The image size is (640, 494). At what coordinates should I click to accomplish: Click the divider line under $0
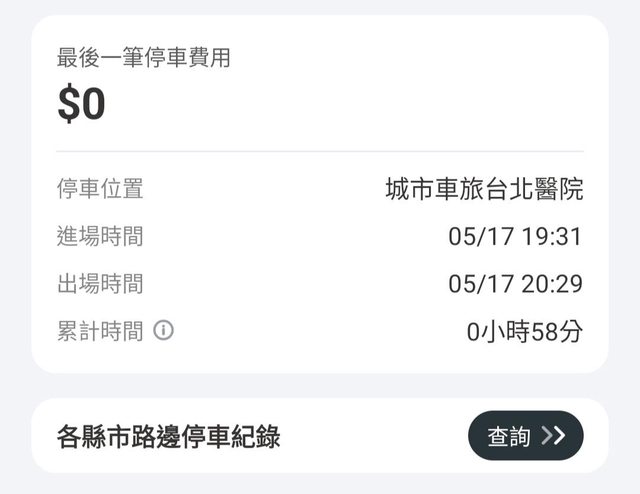coord(320,152)
